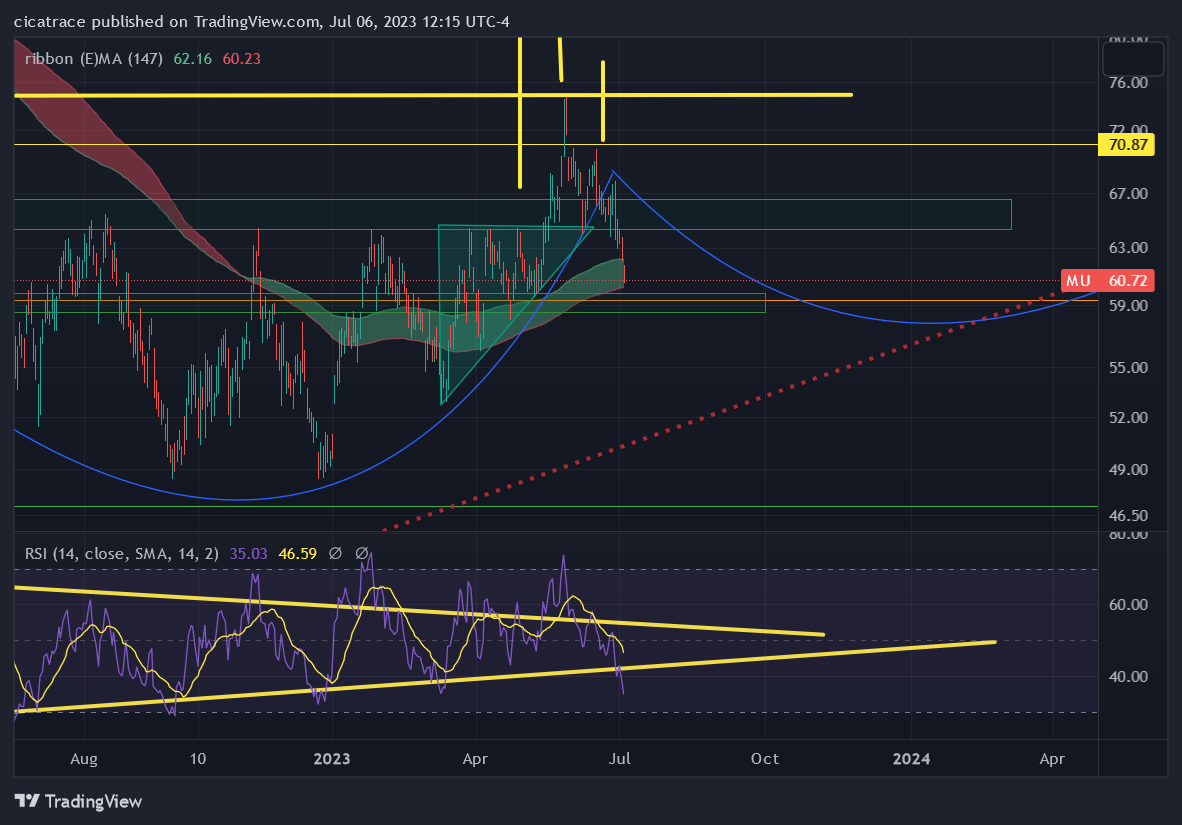The height and width of the screenshot is (825, 1182).
Task: Click the red 60.23 ribbon value
Action: 242,59
